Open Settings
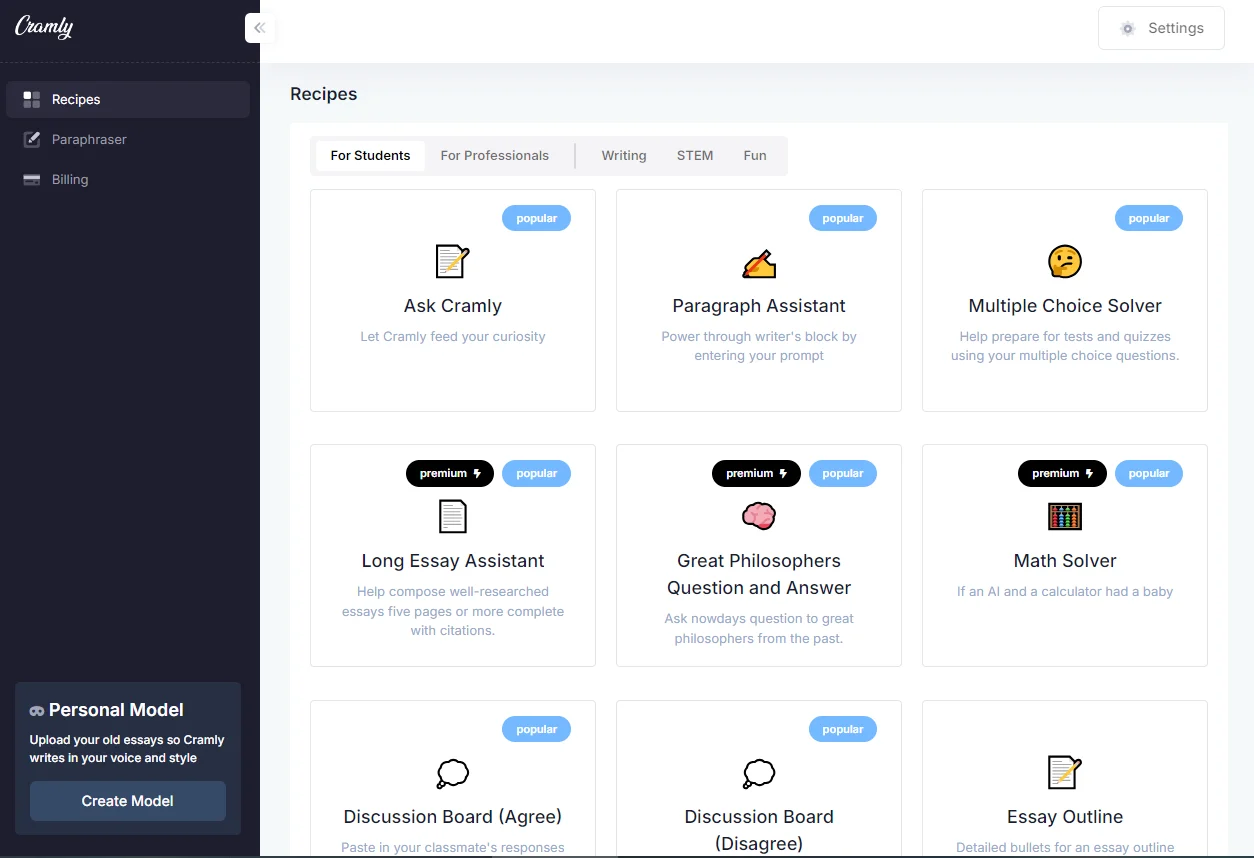 point(1161,28)
